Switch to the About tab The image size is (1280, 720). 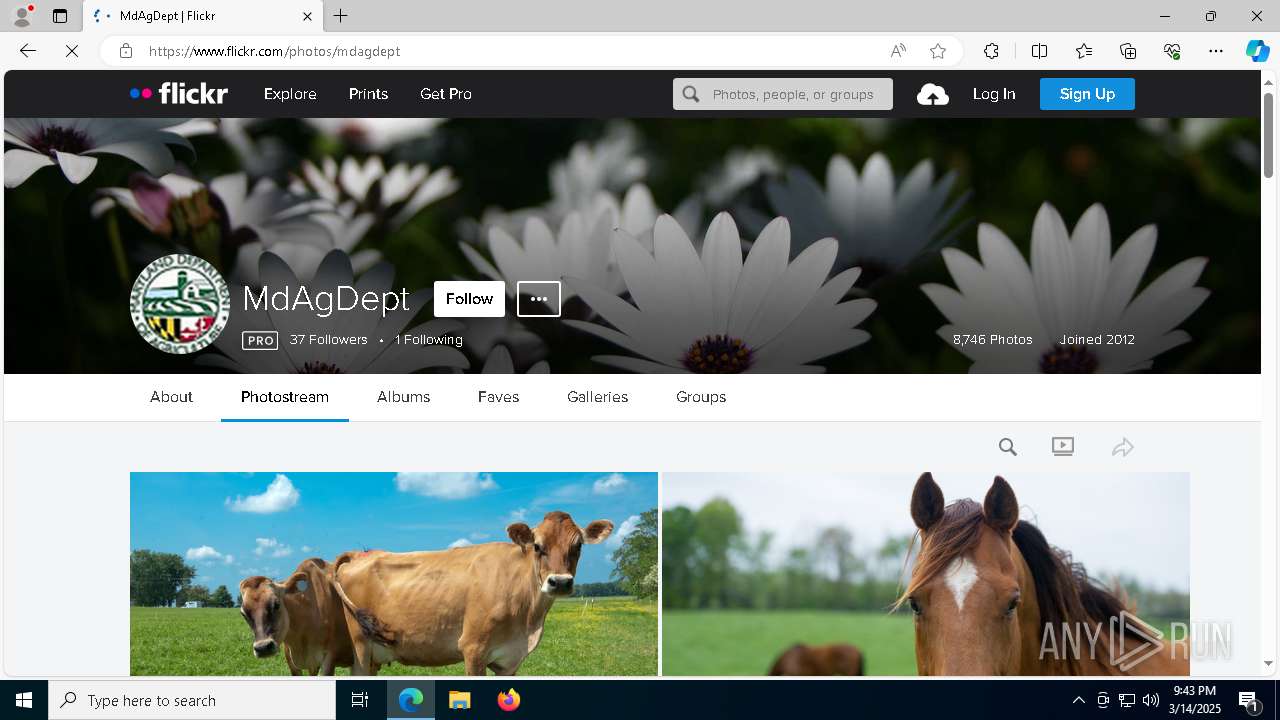pos(171,397)
